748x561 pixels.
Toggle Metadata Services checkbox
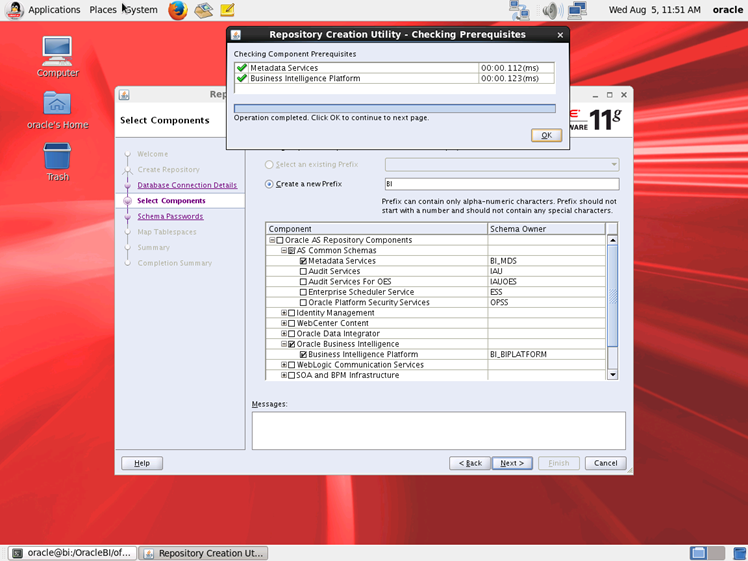click(303, 261)
